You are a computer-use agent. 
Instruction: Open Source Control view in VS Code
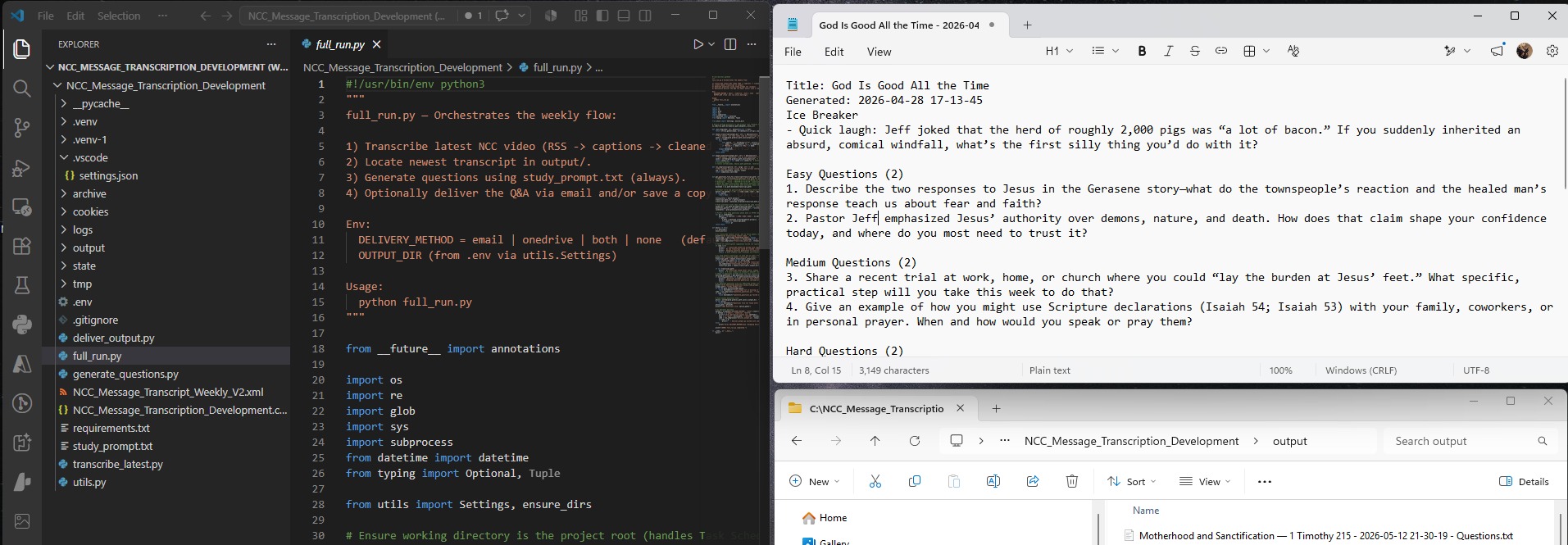pos(22,128)
